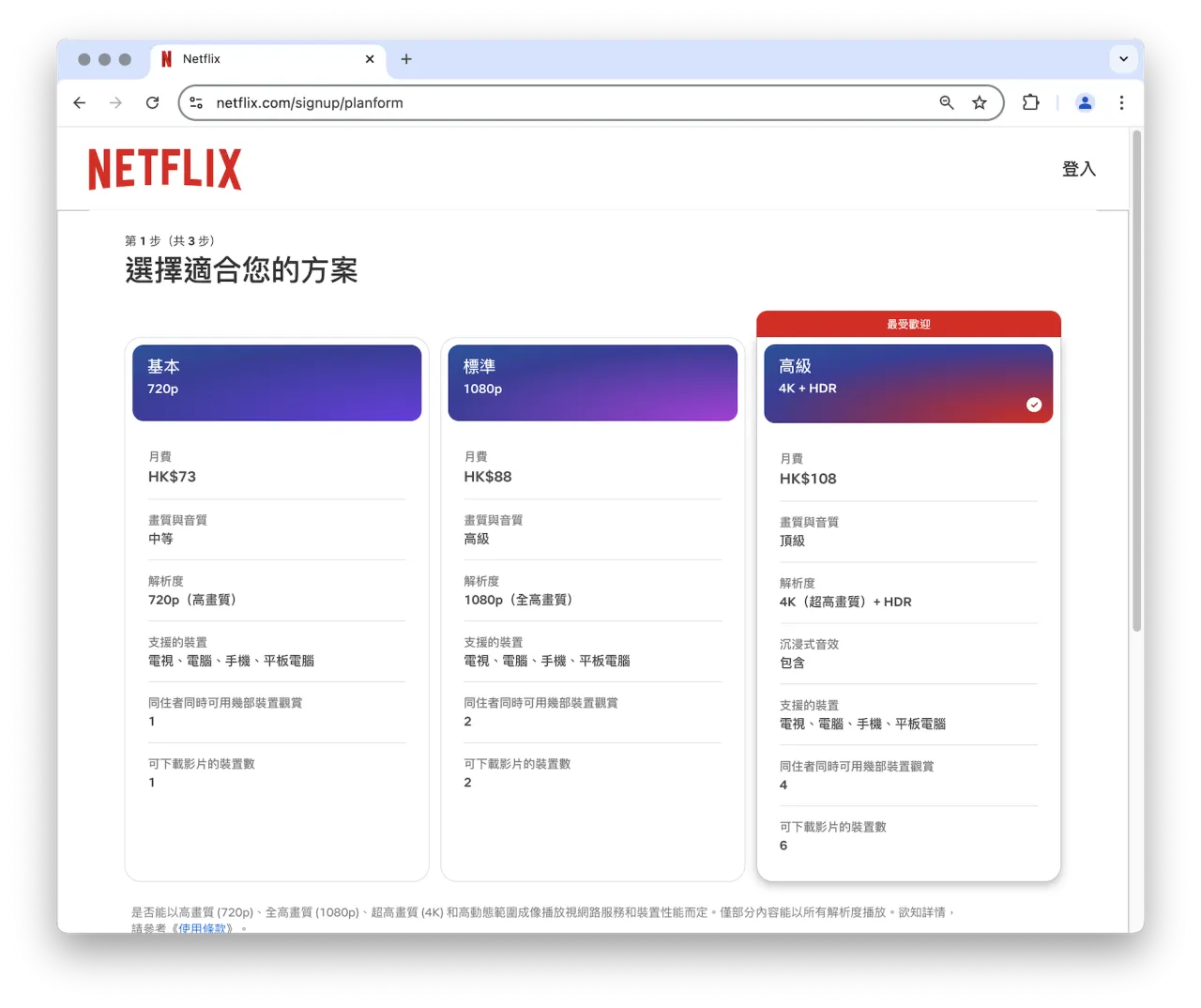1201x1008 pixels.
Task: Click the 登入 sign-in link
Action: pos(1078,169)
